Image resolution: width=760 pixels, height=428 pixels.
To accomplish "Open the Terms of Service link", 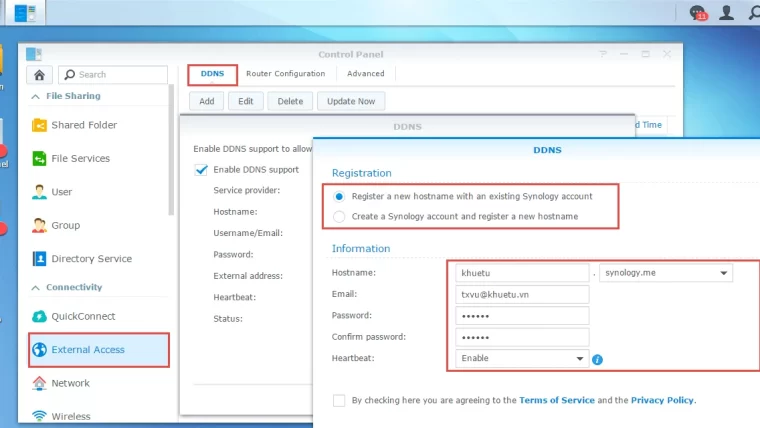I will coord(556,400).
